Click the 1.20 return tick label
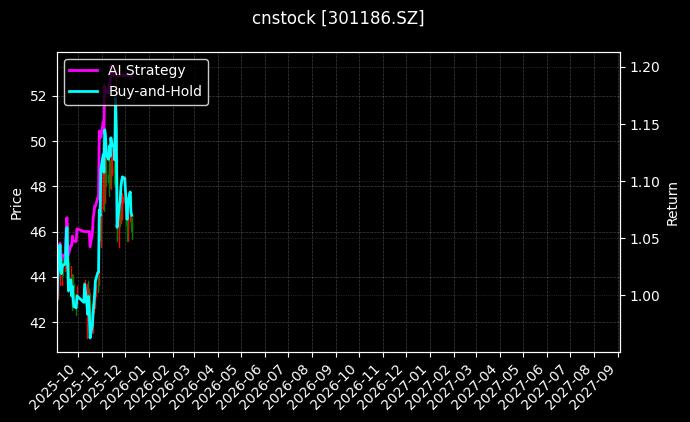690x422 pixels. pyautogui.click(x=645, y=67)
